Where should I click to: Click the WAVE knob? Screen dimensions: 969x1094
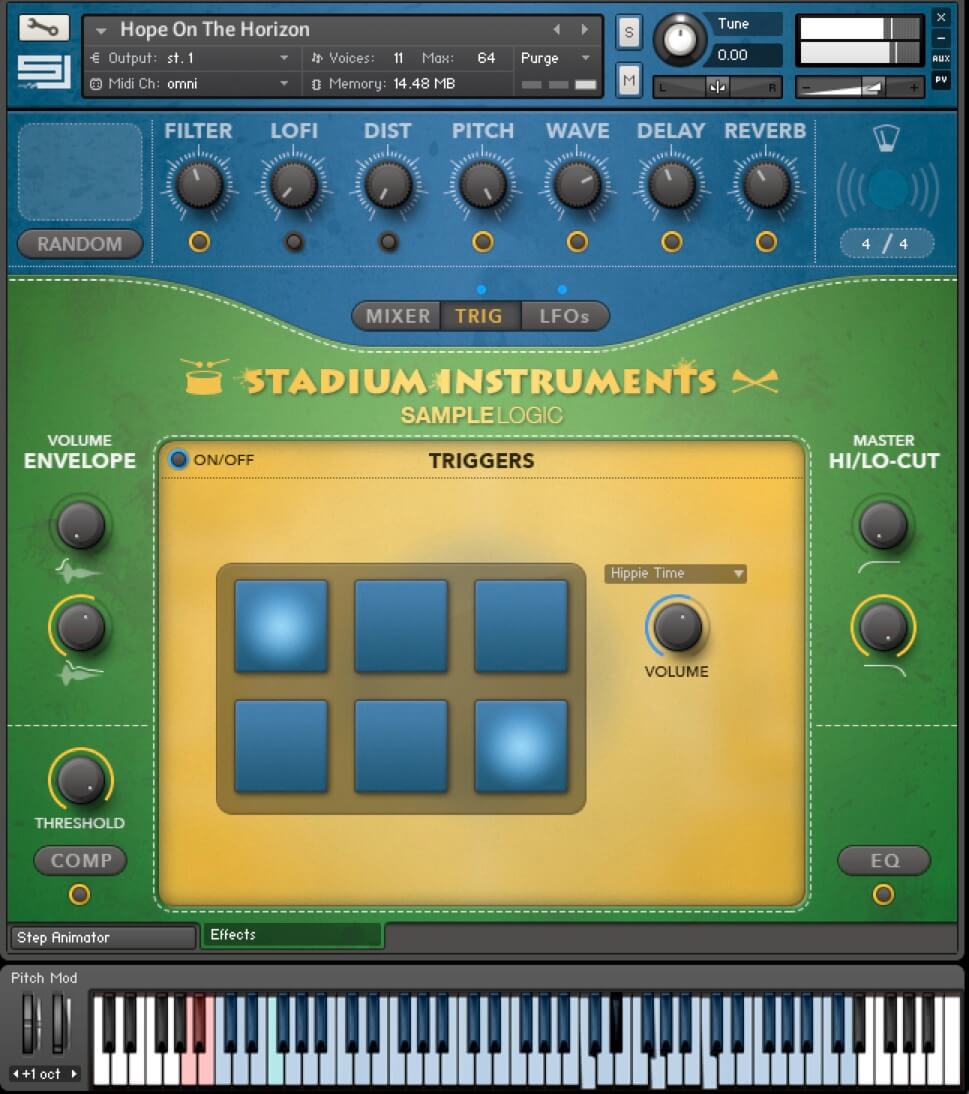point(577,185)
